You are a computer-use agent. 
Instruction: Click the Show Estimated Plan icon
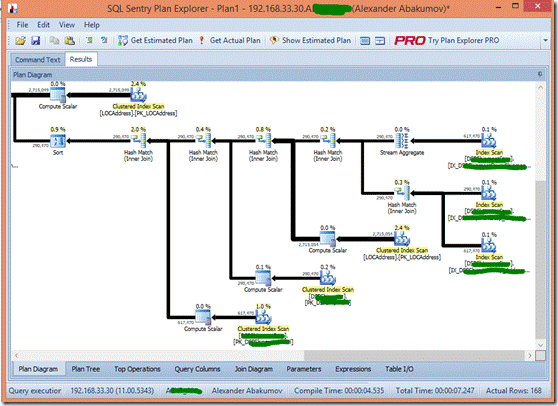tap(274, 41)
